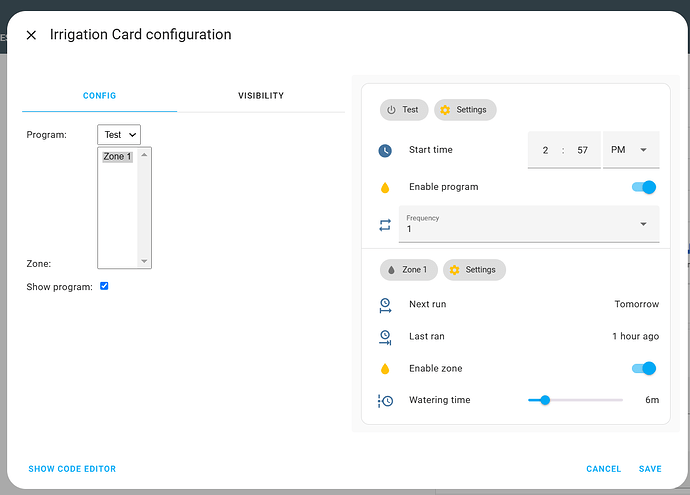Click the clock icon beside Start time
This screenshot has width=690, height=495.
385,150
